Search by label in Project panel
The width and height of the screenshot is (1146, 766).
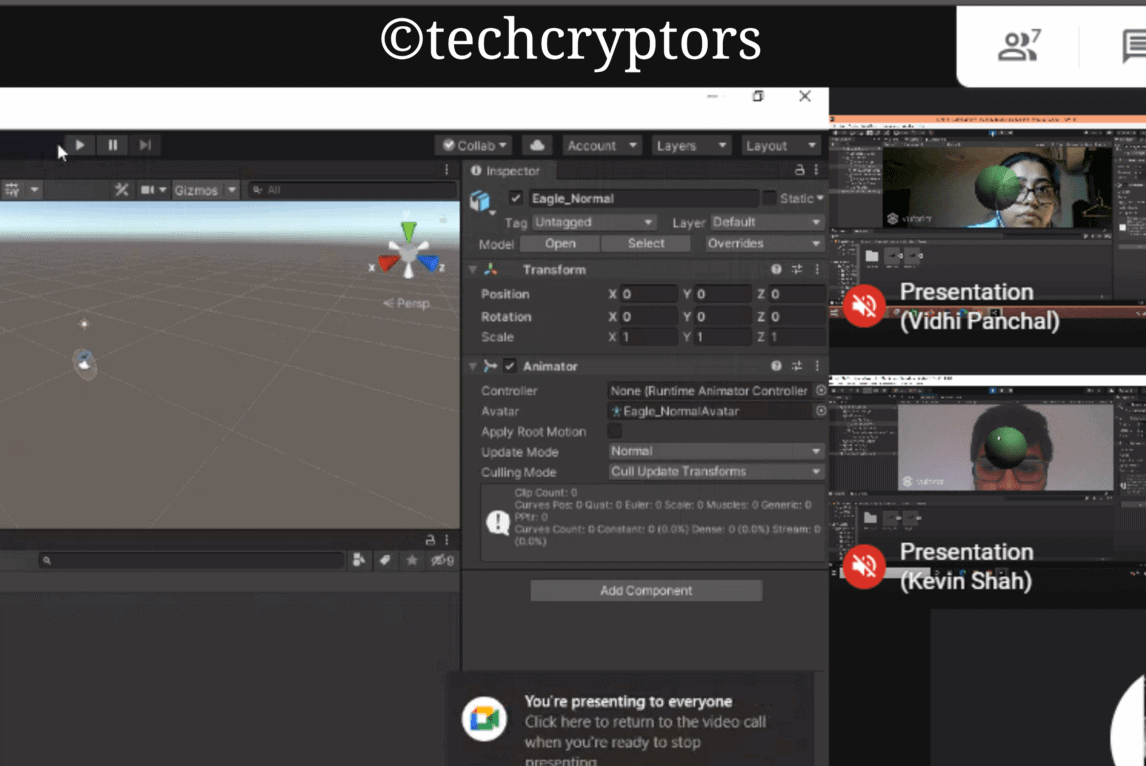point(385,561)
